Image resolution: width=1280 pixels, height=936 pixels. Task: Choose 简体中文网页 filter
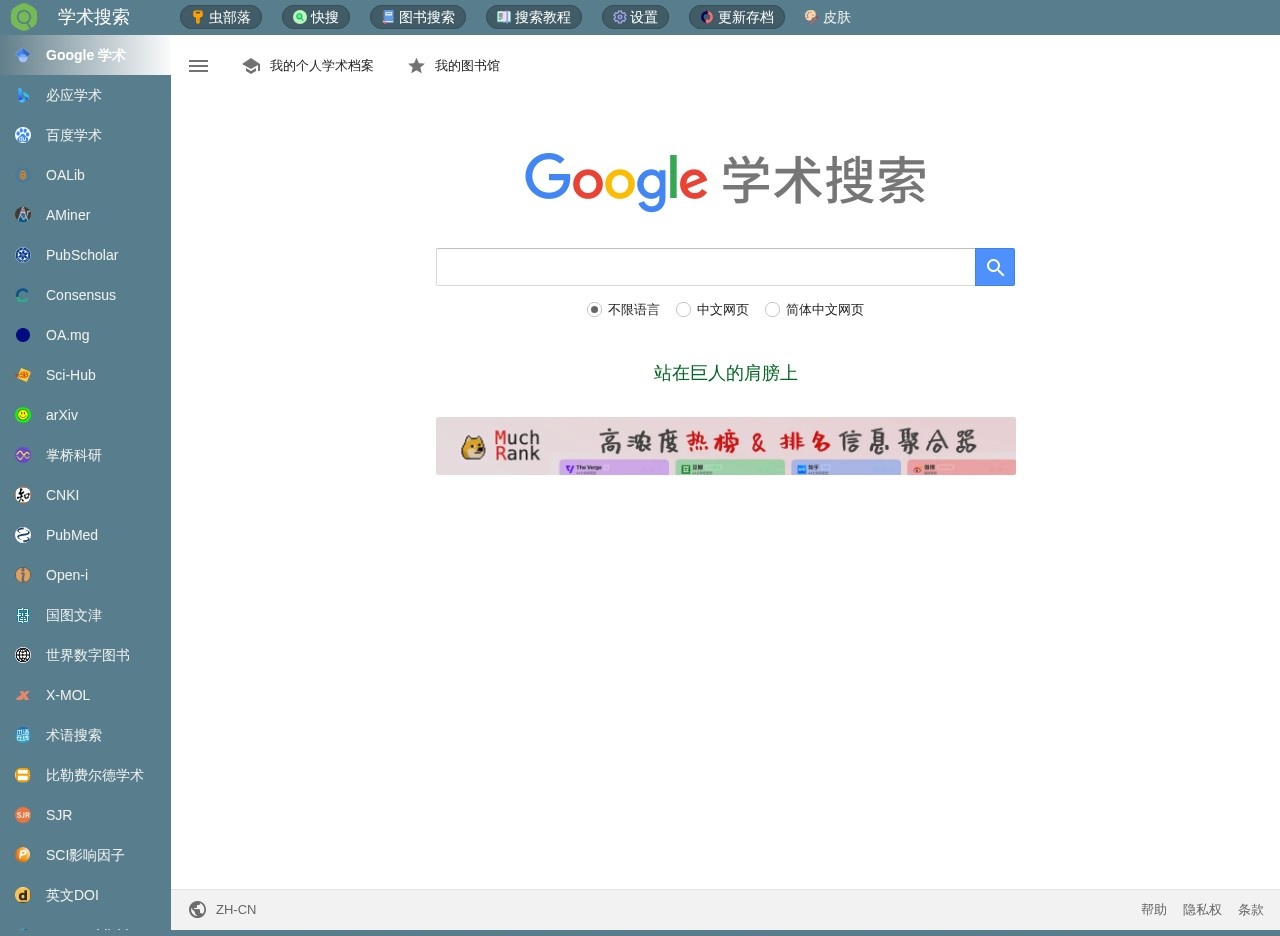(772, 310)
